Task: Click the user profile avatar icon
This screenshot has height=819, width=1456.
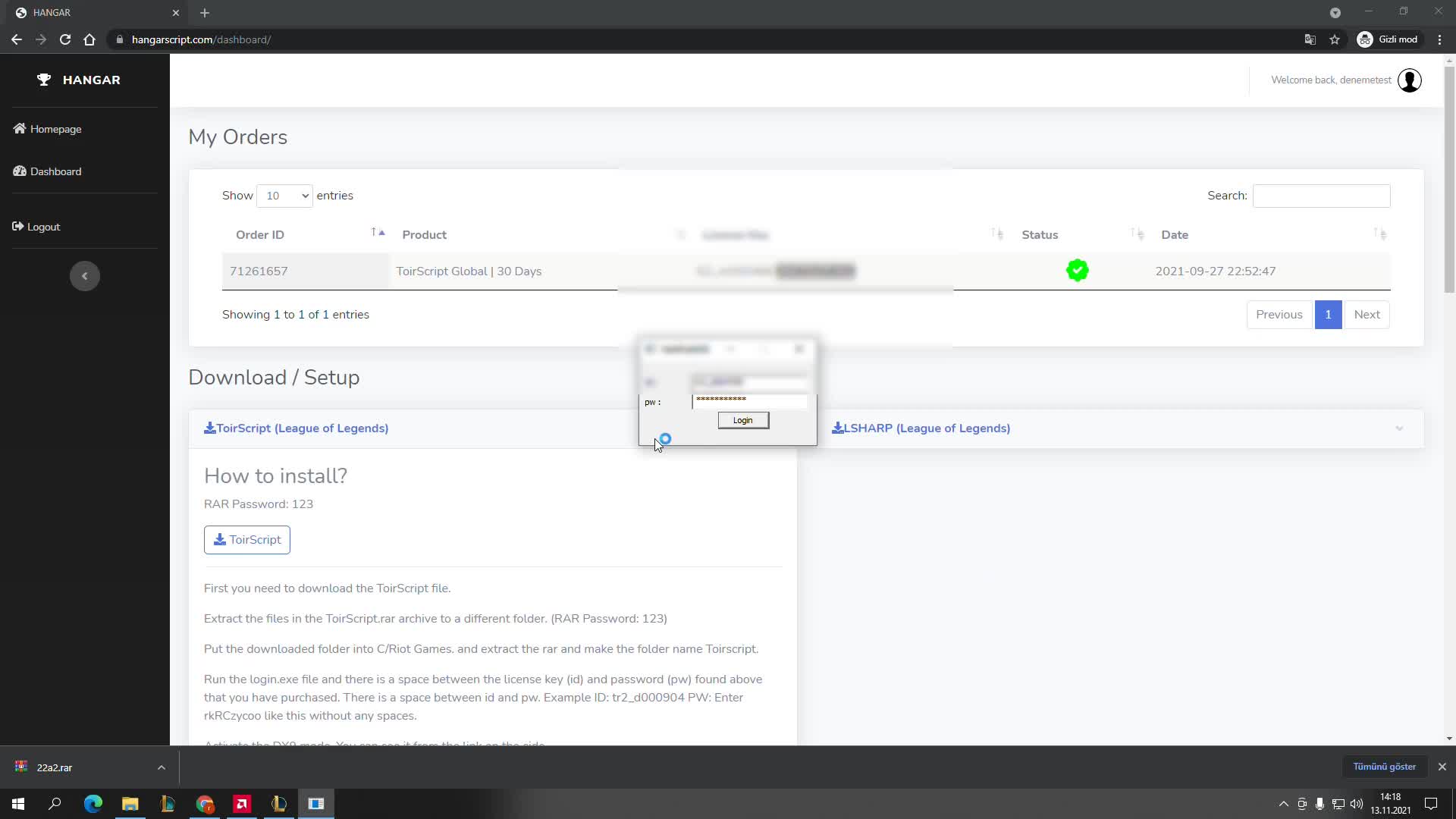Action: coord(1410,80)
